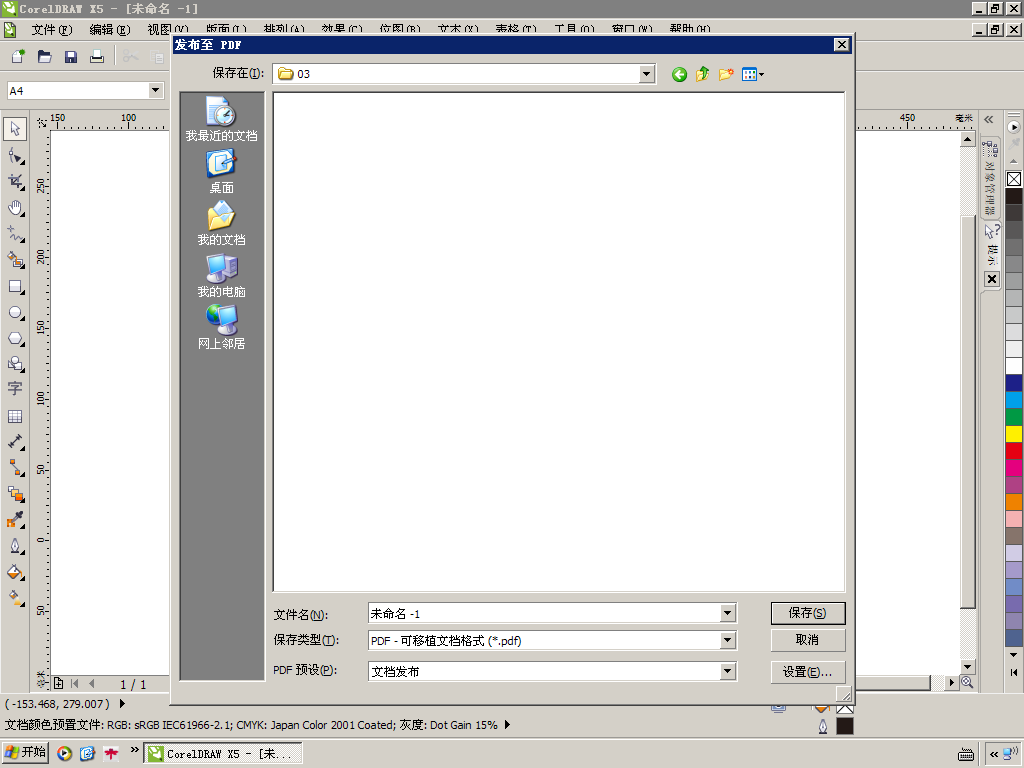Create a new folder in dialog
This screenshot has width=1024, height=768.
coord(726,74)
